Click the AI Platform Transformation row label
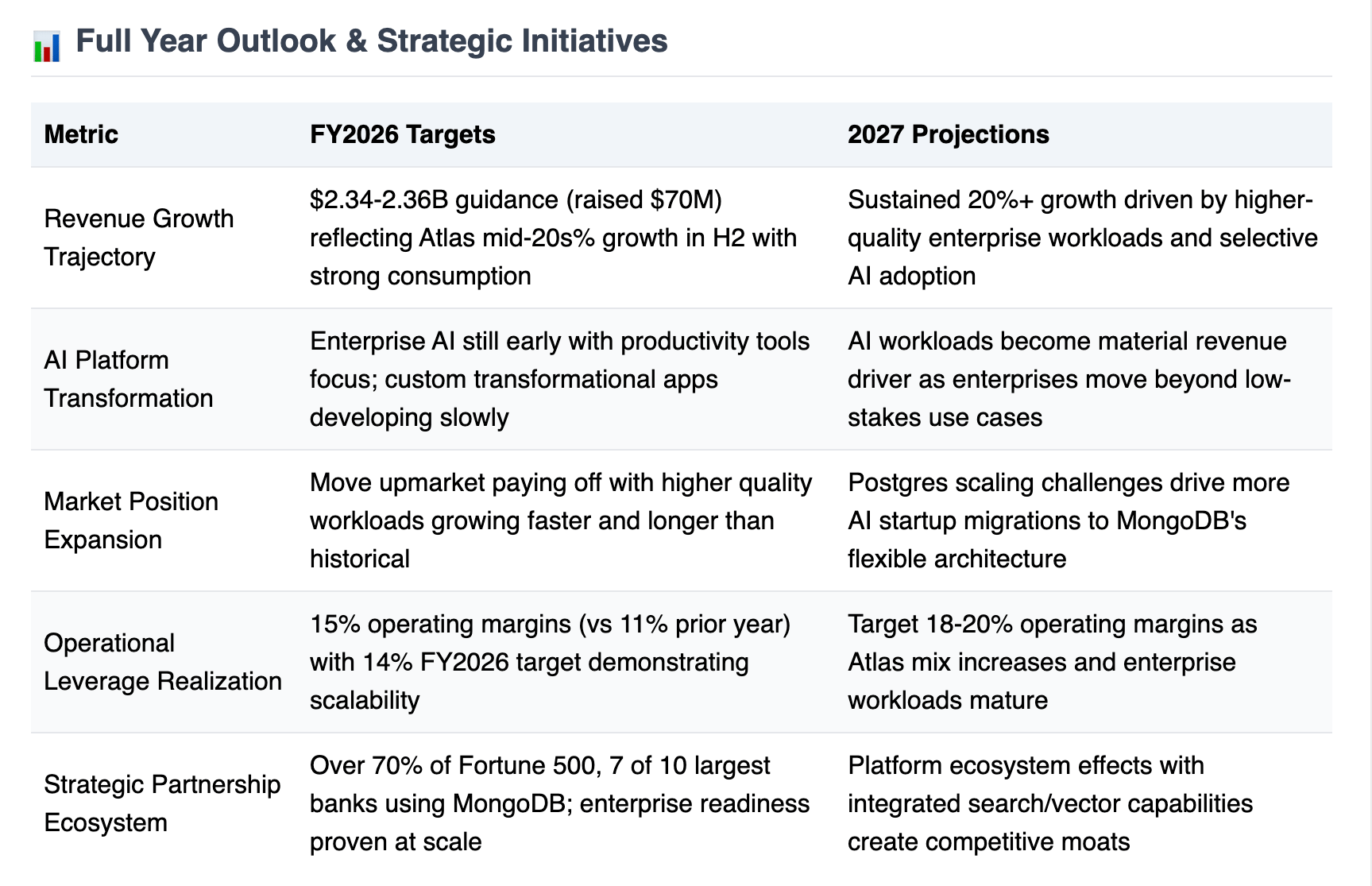Screen dimensions: 1372x886 pos(129,379)
